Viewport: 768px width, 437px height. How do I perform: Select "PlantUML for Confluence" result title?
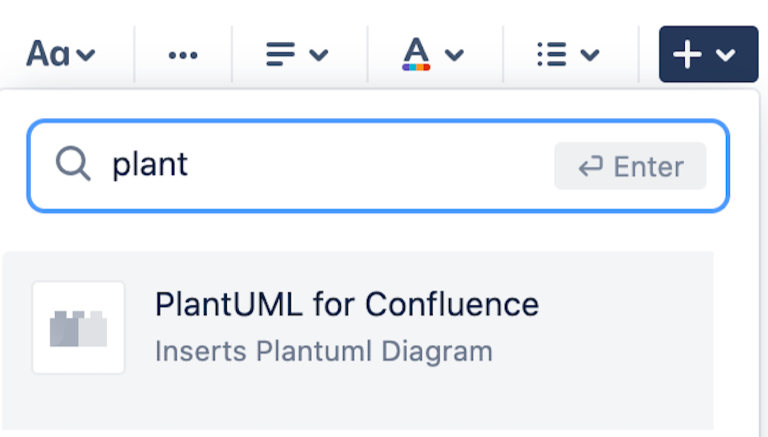point(346,304)
